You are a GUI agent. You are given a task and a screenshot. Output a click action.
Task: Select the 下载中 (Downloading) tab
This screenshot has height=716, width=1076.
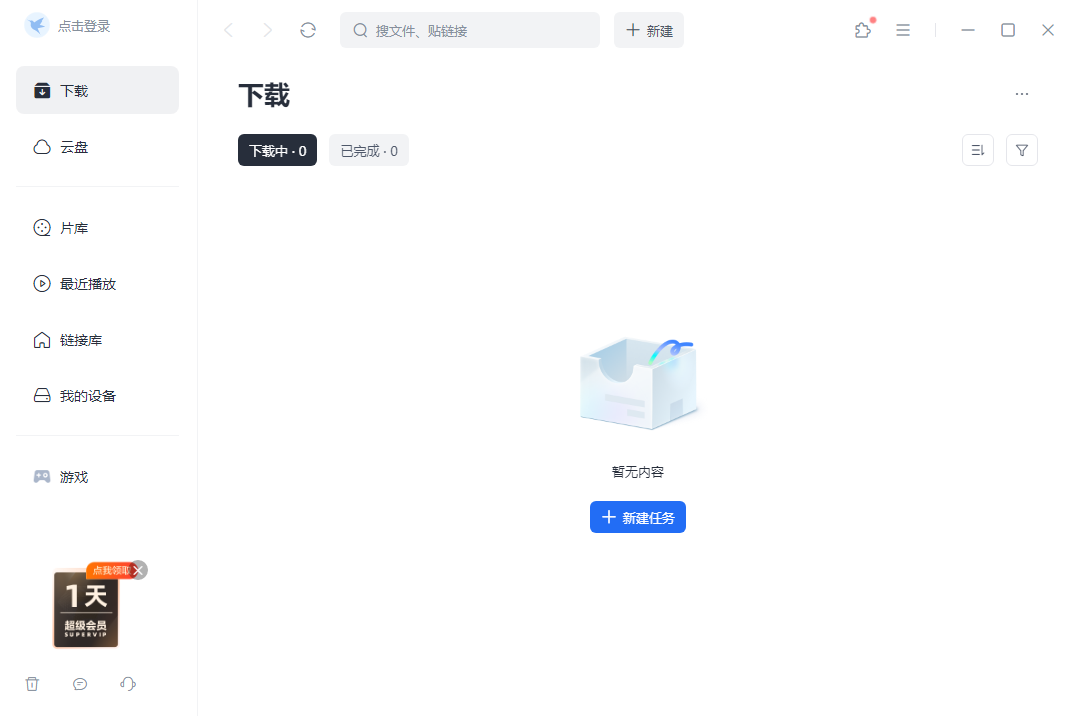[x=277, y=150]
